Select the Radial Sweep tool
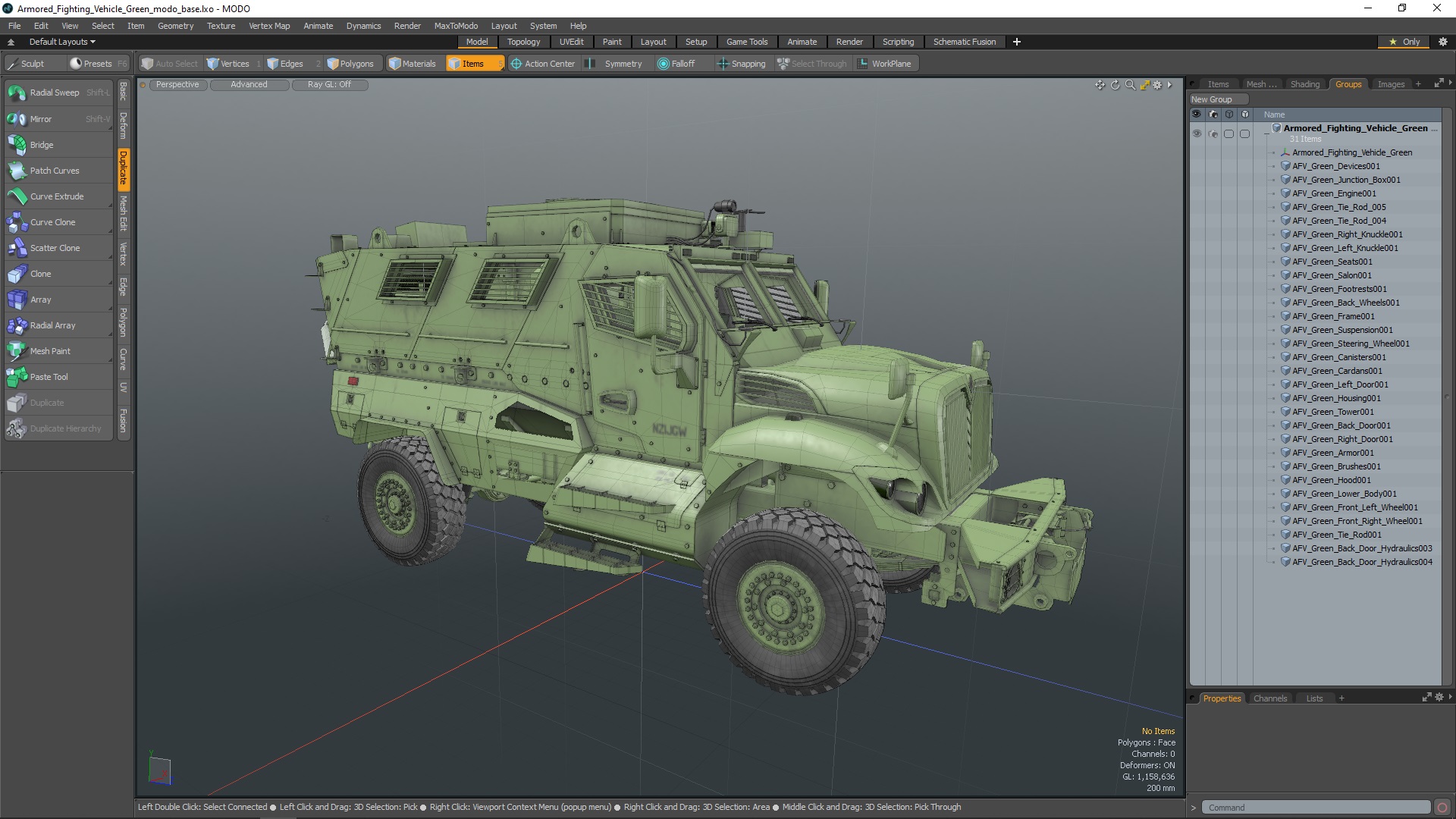 tap(54, 93)
